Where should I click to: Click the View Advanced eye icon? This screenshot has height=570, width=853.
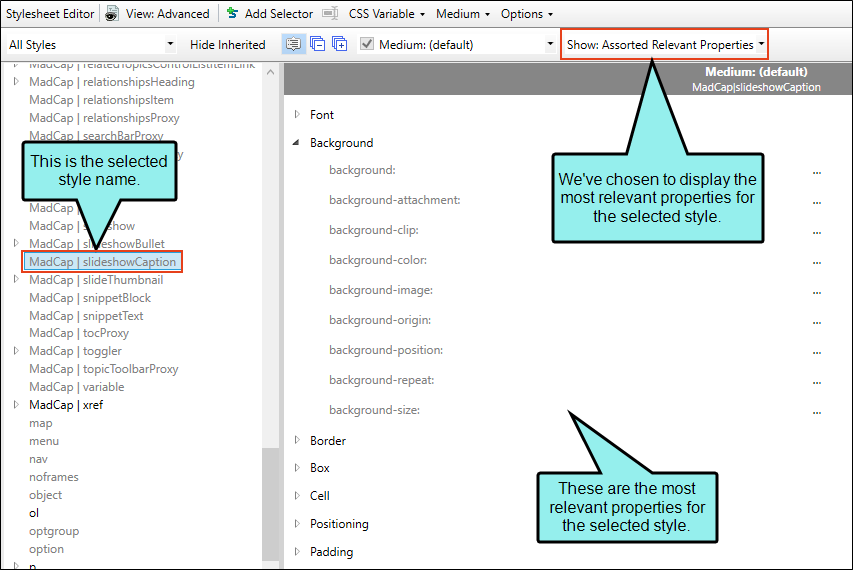click(x=112, y=14)
